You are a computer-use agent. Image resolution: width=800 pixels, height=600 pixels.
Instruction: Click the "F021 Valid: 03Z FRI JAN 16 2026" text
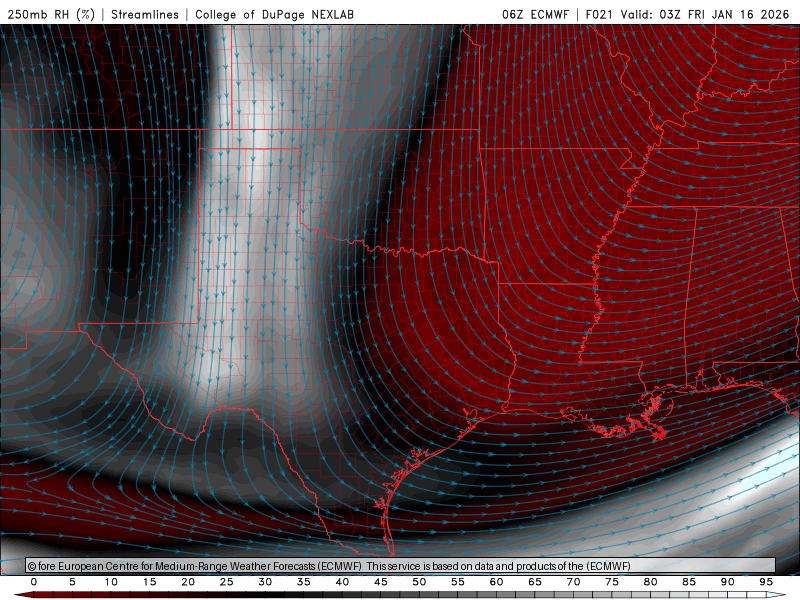[687, 14]
